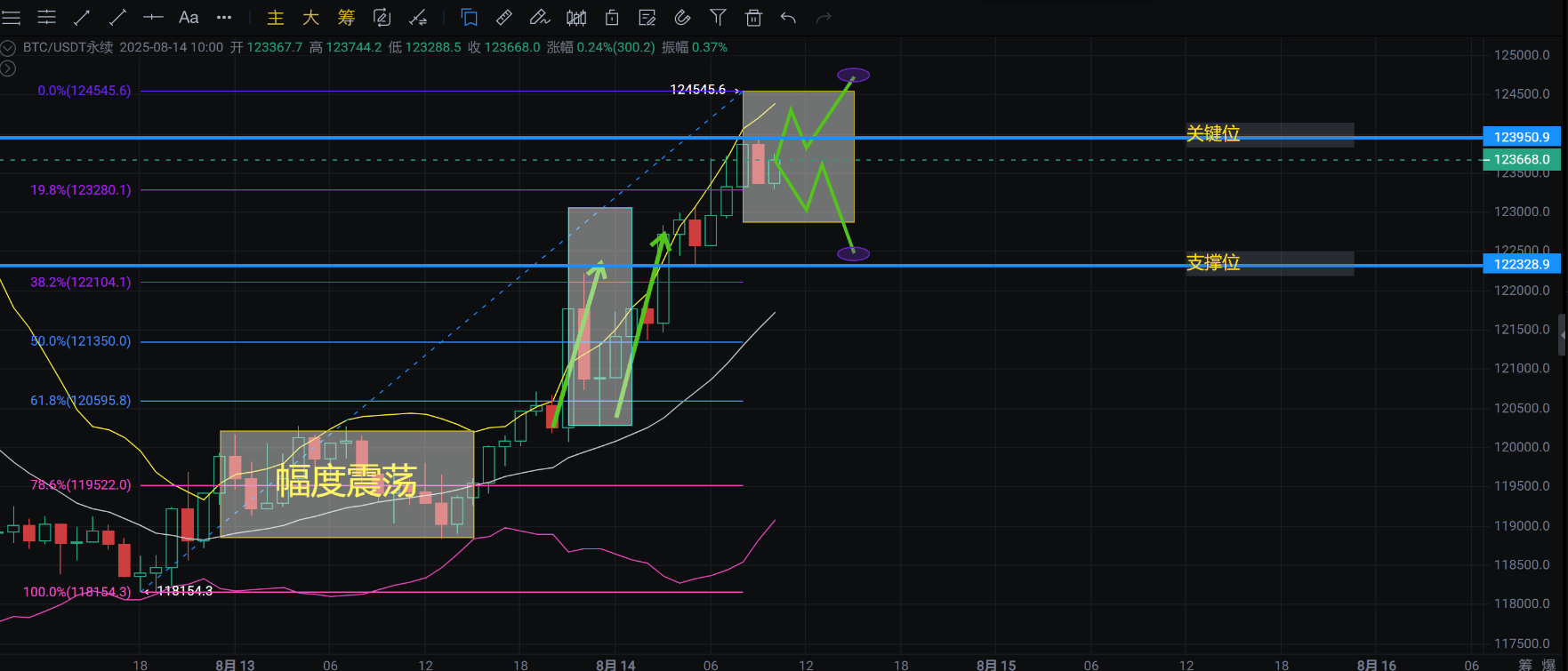Click the 118154.3 low price marker
Viewport: 1568px width, 671px height.
[185, 590]
